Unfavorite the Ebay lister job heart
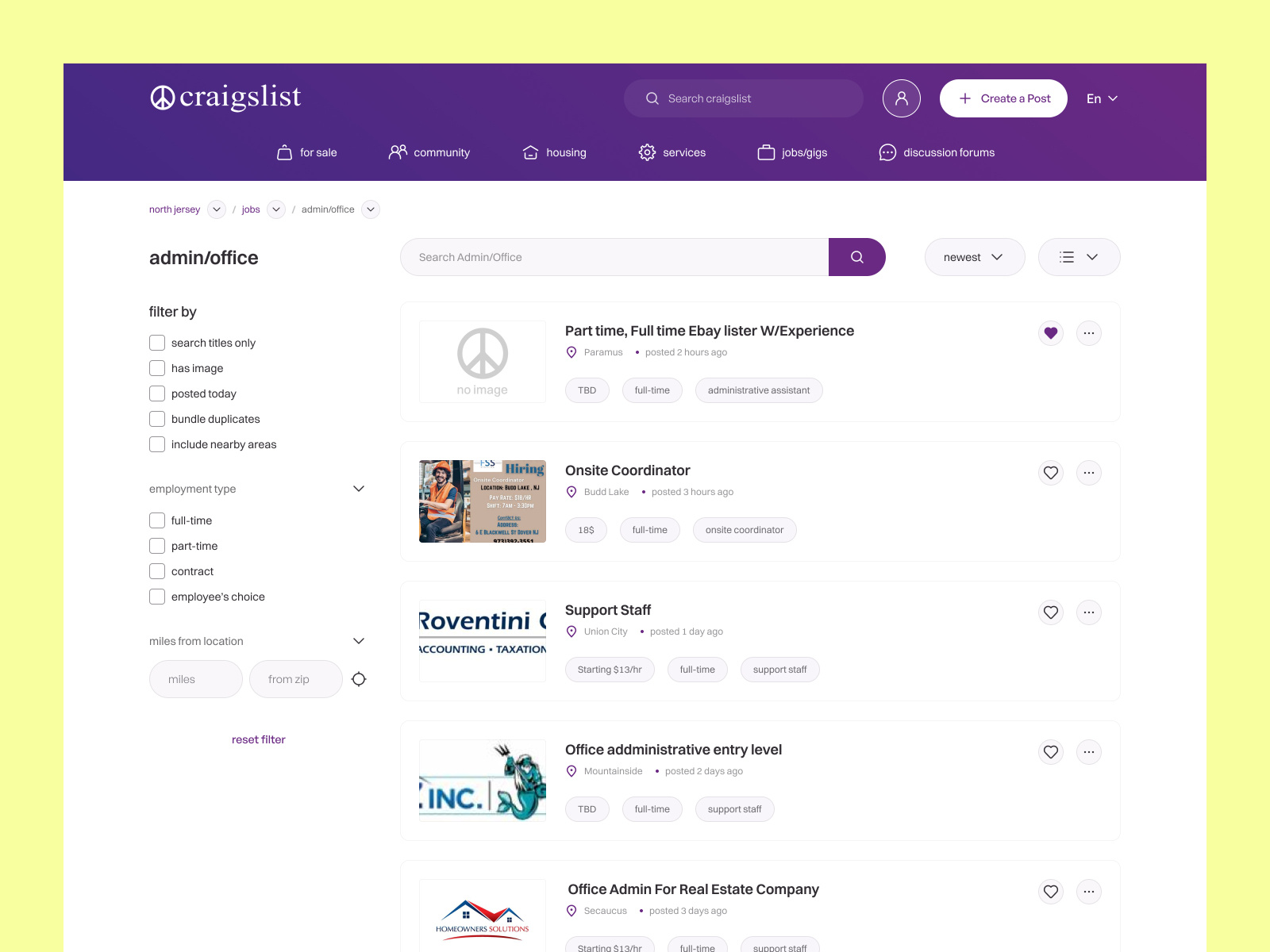The width and height of the screenshot is (1270, 952). click(x=1051, y=333)
